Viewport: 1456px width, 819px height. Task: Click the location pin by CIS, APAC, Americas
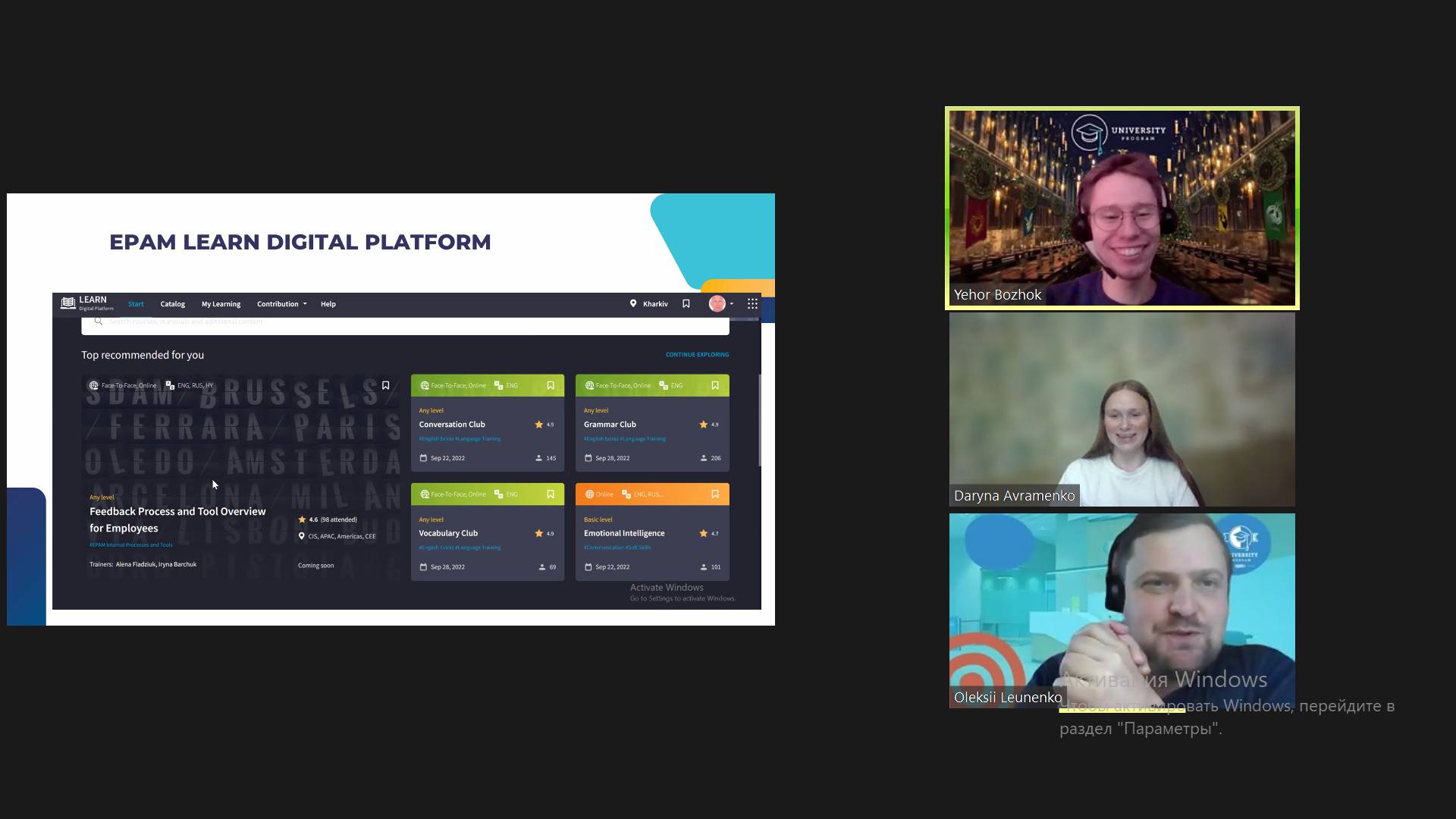click(302, 536)
